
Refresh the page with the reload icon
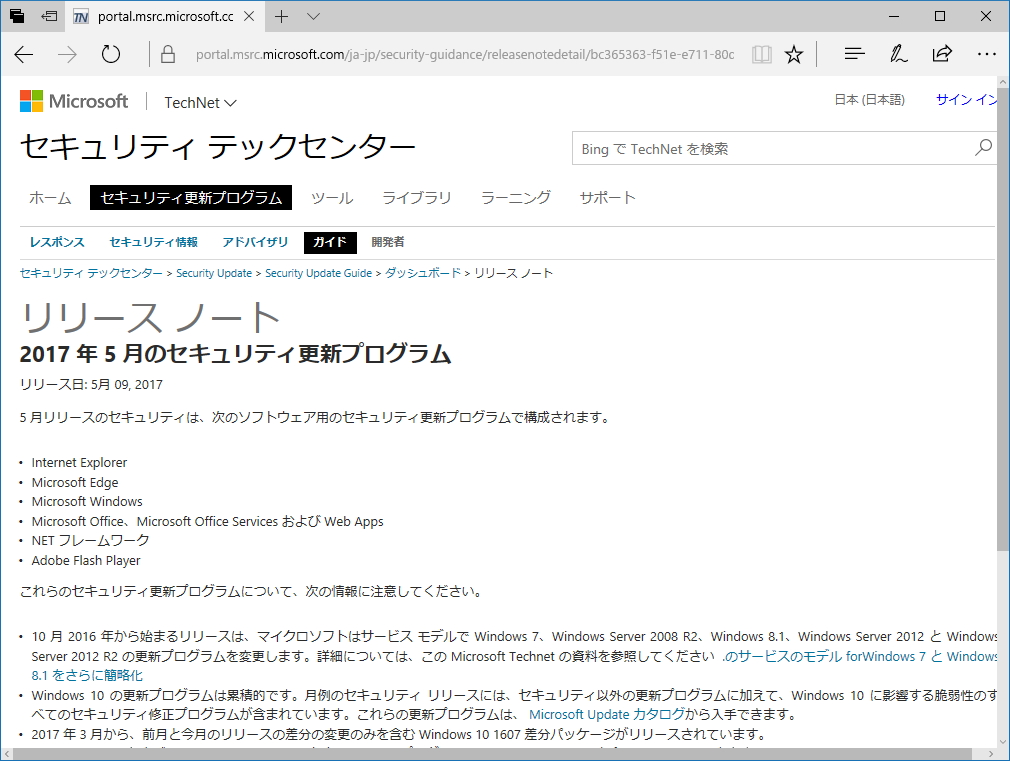(x=110, y=54)
